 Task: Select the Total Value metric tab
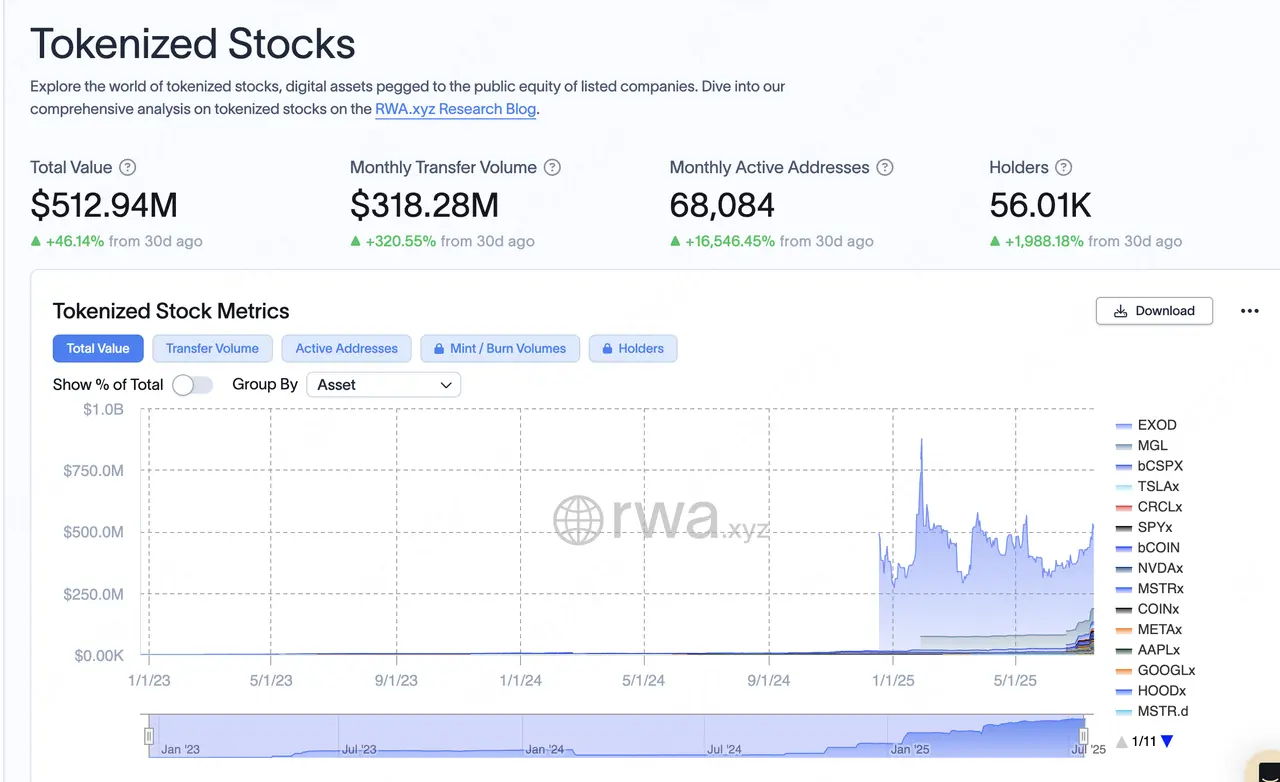click(x=98, y=348)
